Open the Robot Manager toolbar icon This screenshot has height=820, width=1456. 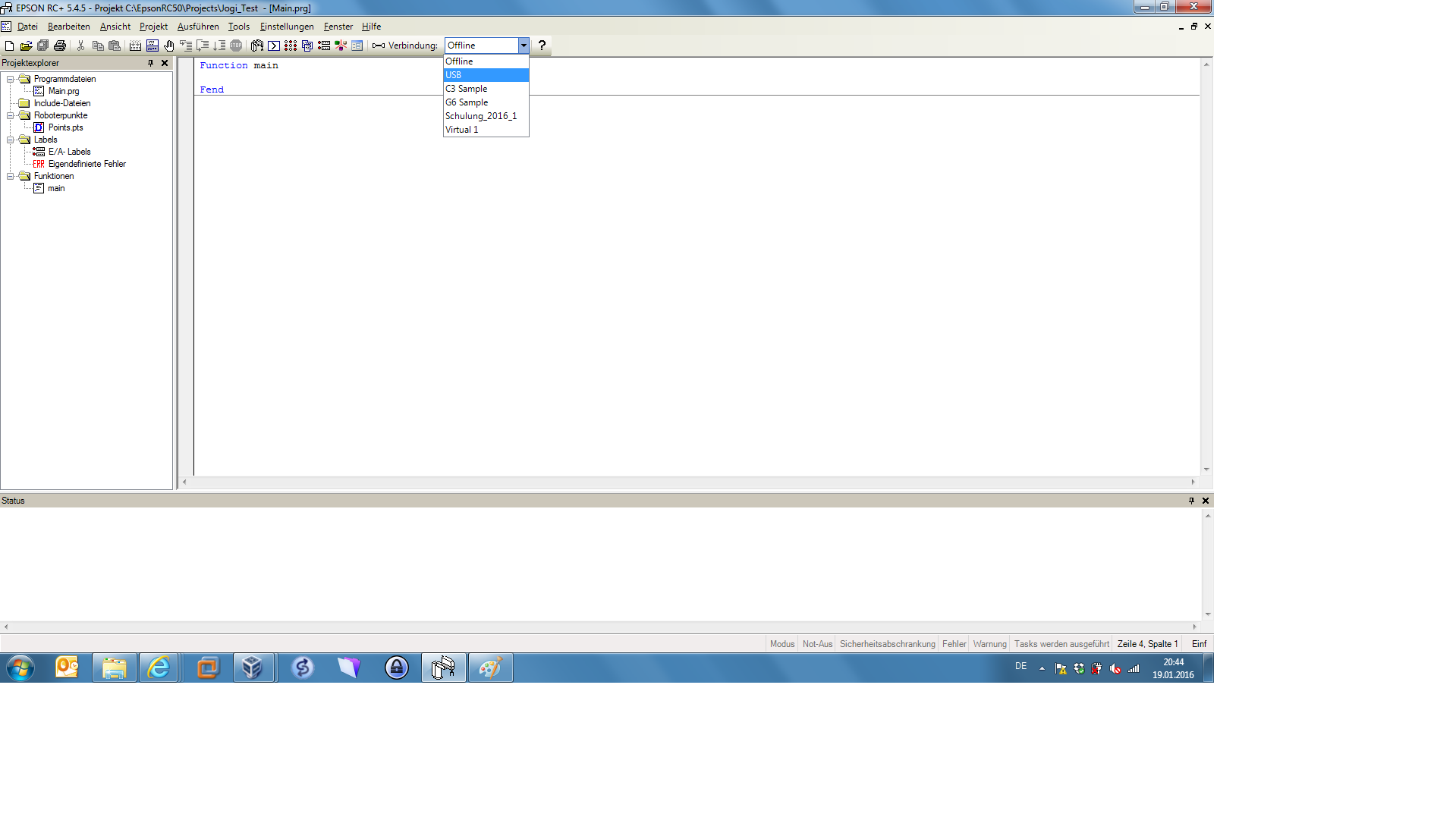[x=257, y=46]
